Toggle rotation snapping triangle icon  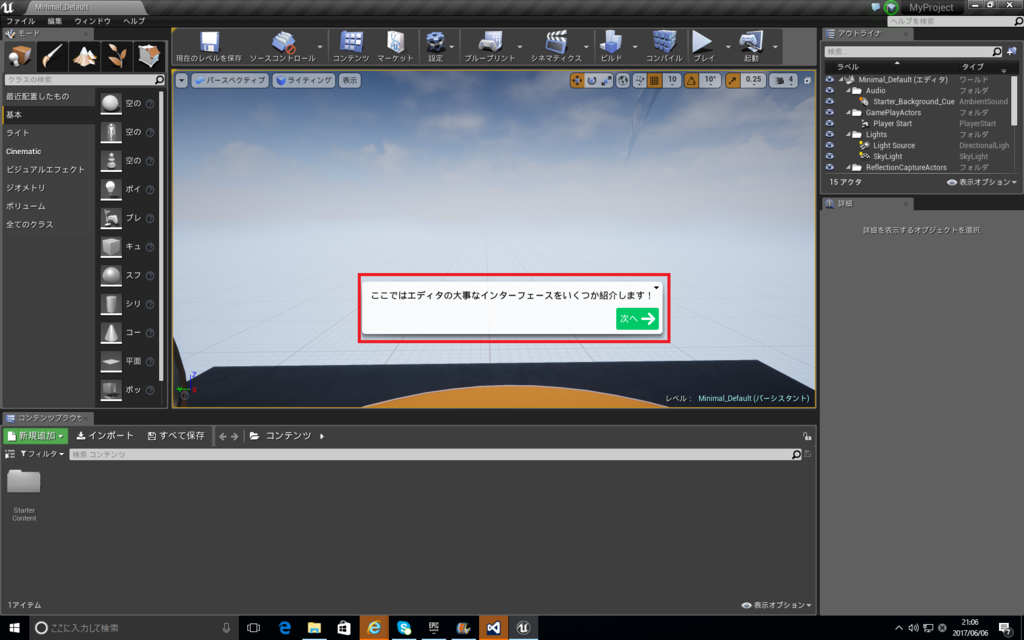tap(692, 80)
